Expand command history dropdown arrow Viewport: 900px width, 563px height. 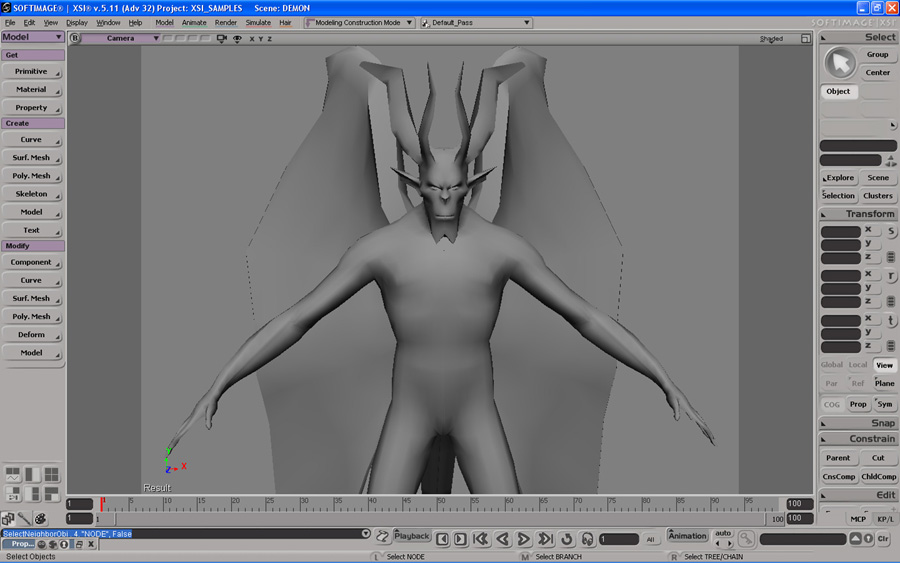366,534
